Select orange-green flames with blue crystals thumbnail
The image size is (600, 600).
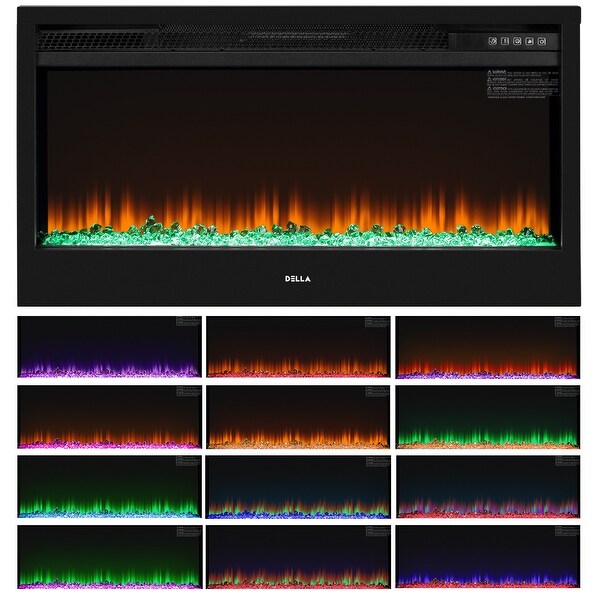click(298, 486)
